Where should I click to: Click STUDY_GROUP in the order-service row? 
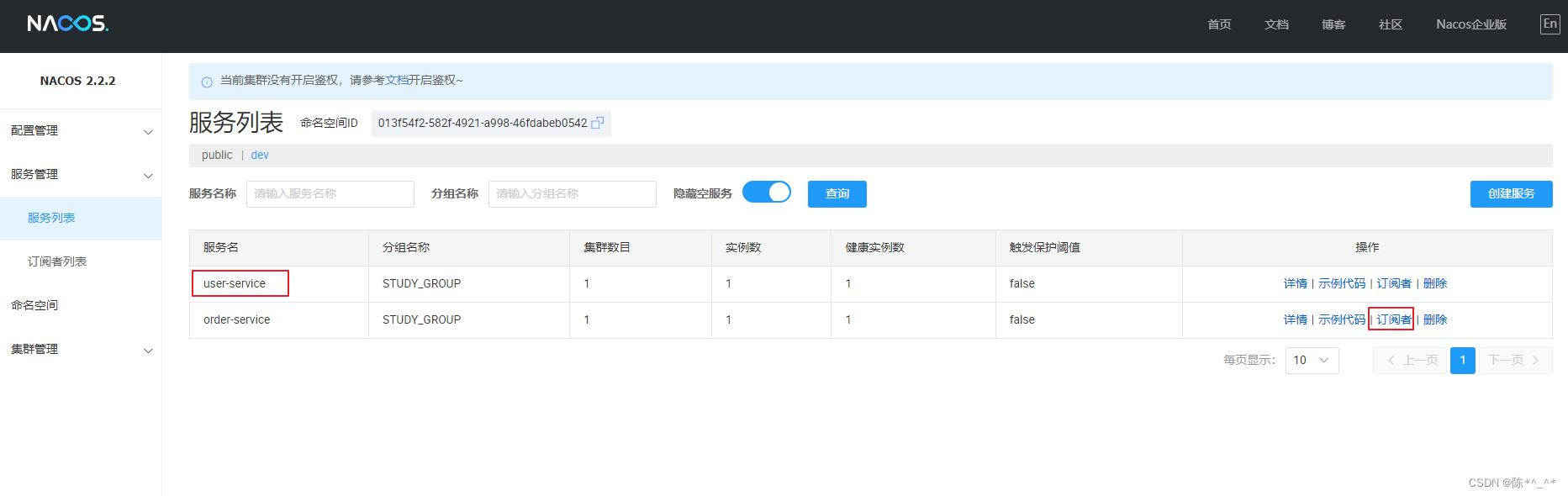pos(421,319)
